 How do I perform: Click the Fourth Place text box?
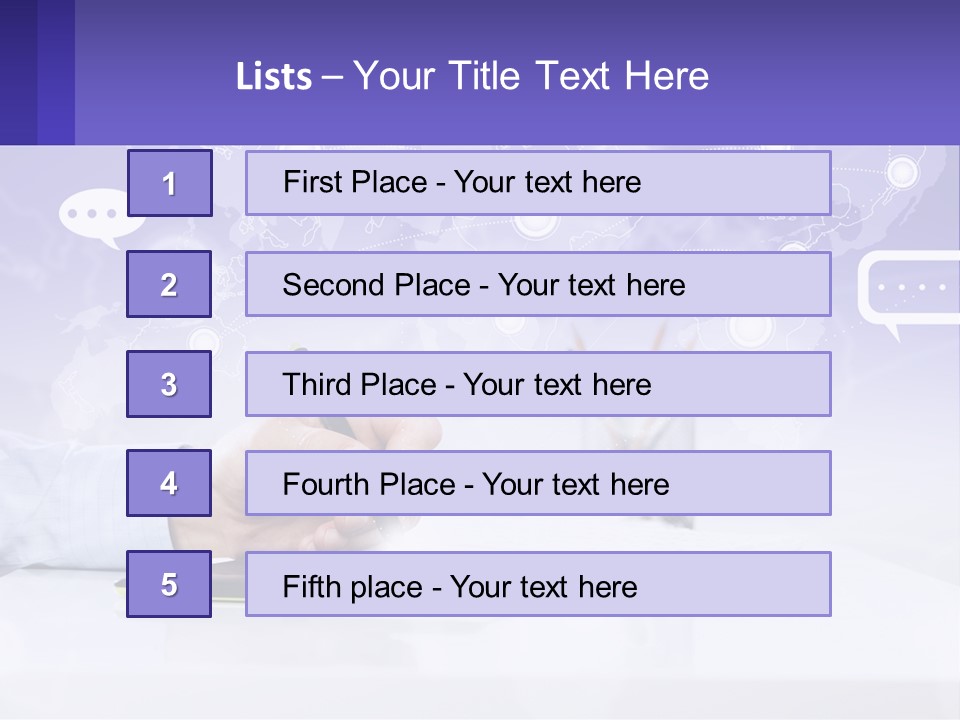click(x=538, y=483)
